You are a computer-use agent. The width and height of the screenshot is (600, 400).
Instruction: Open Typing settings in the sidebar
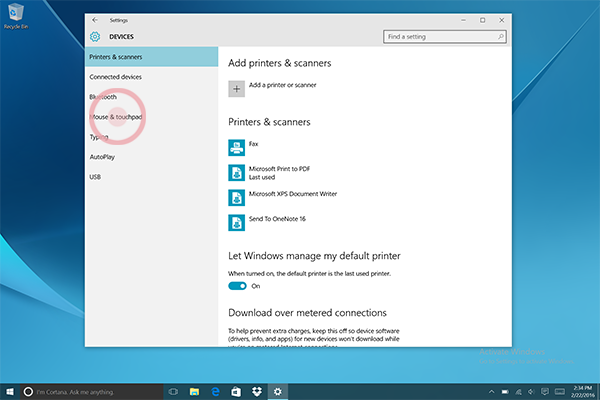click(152, 137)
